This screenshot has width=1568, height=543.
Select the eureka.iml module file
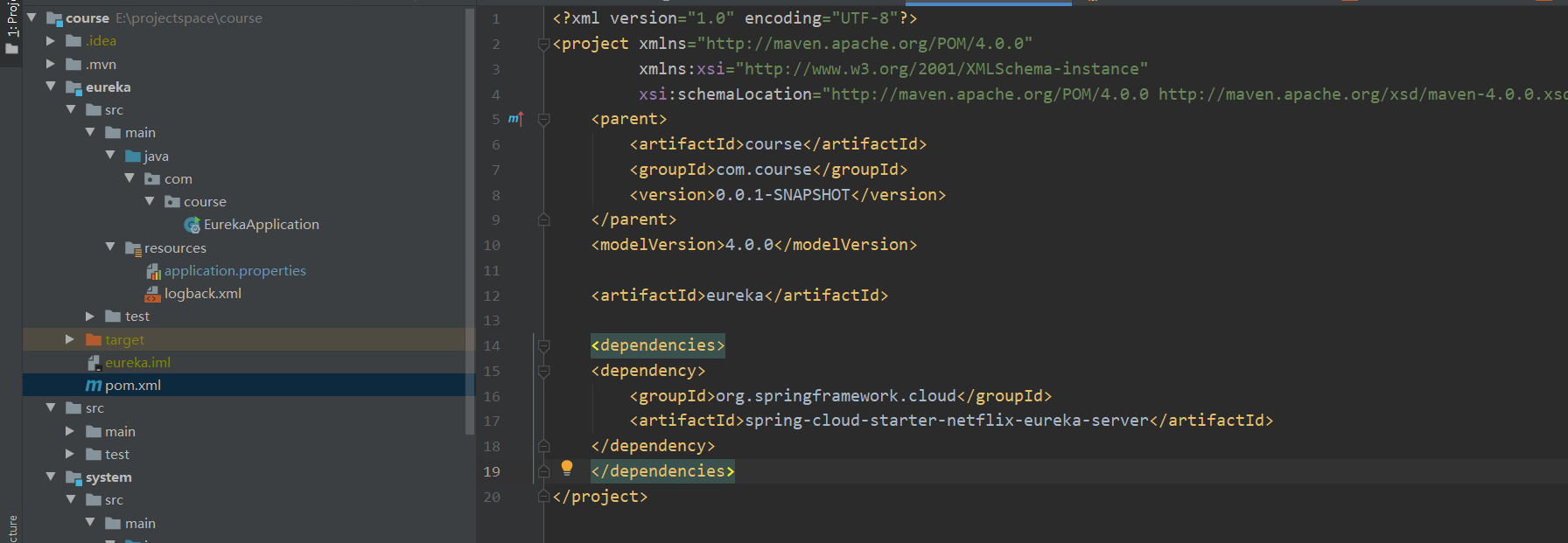coord(137,362)
